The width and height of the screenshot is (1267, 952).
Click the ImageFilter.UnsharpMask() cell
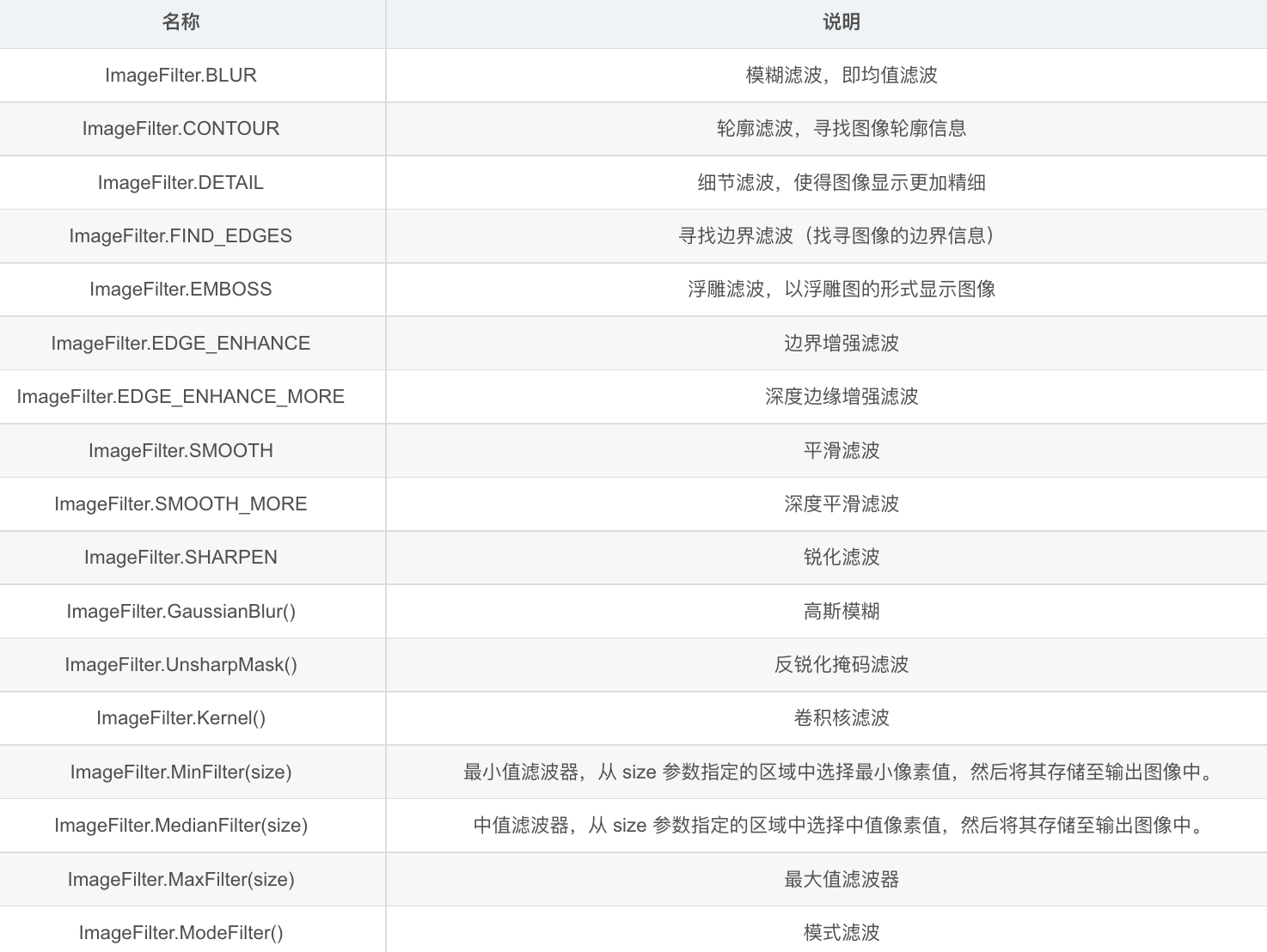click(181, 664)
